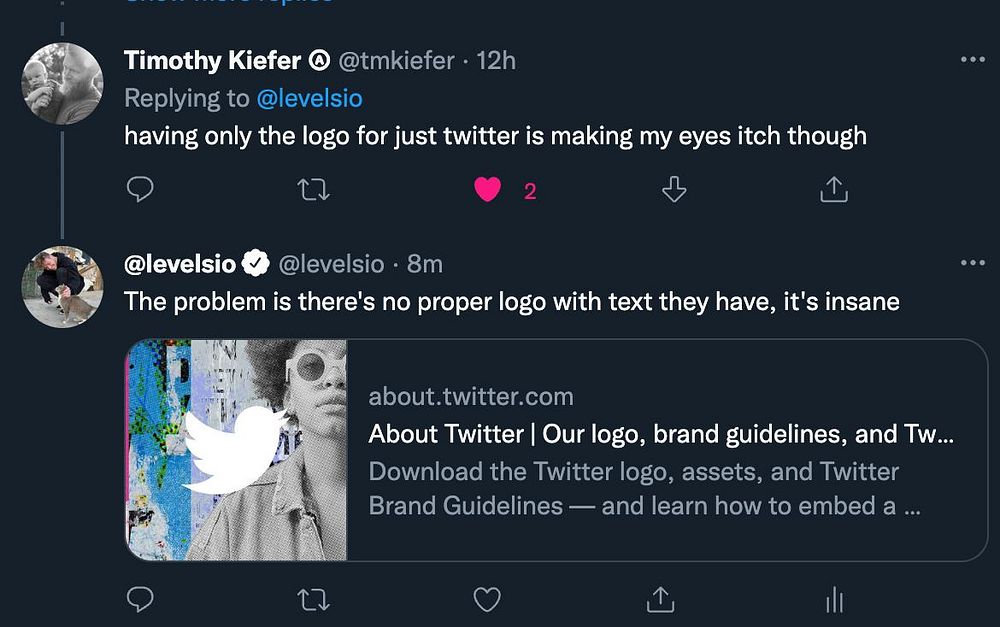Viewport: 1000px width, 627px height.
Task: Share Timothy Kiefer's tweet
Action: point(833,189)
